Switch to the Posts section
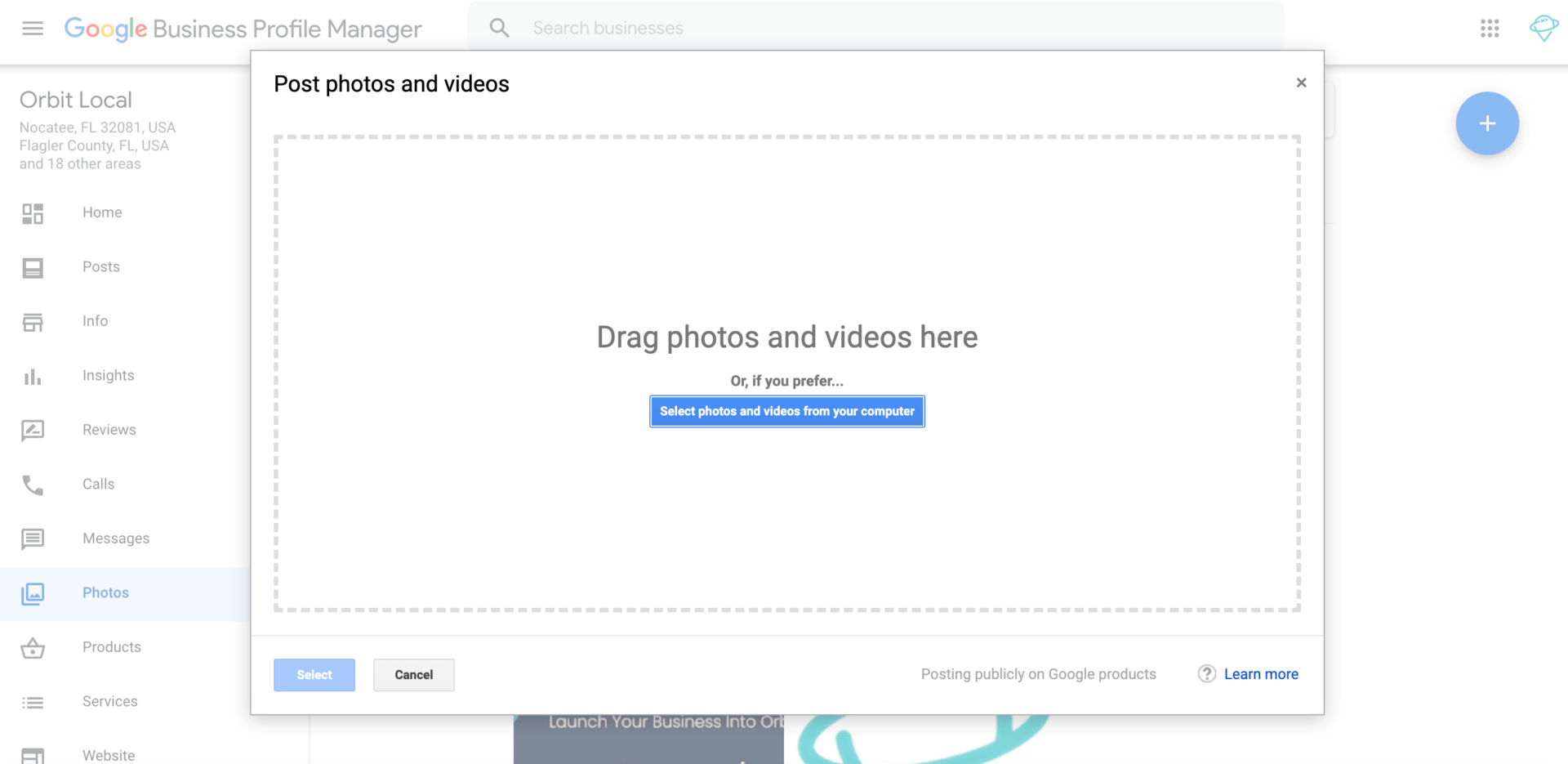 pos(100,266)
